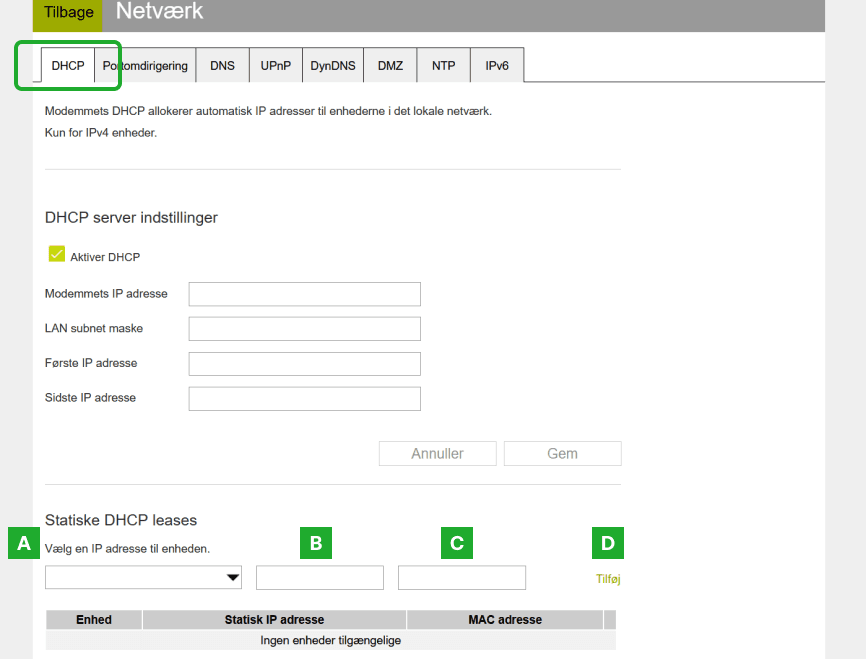Click text field right of device dropdown
This screenshot has width=866, height=659.
click(320, 577)
